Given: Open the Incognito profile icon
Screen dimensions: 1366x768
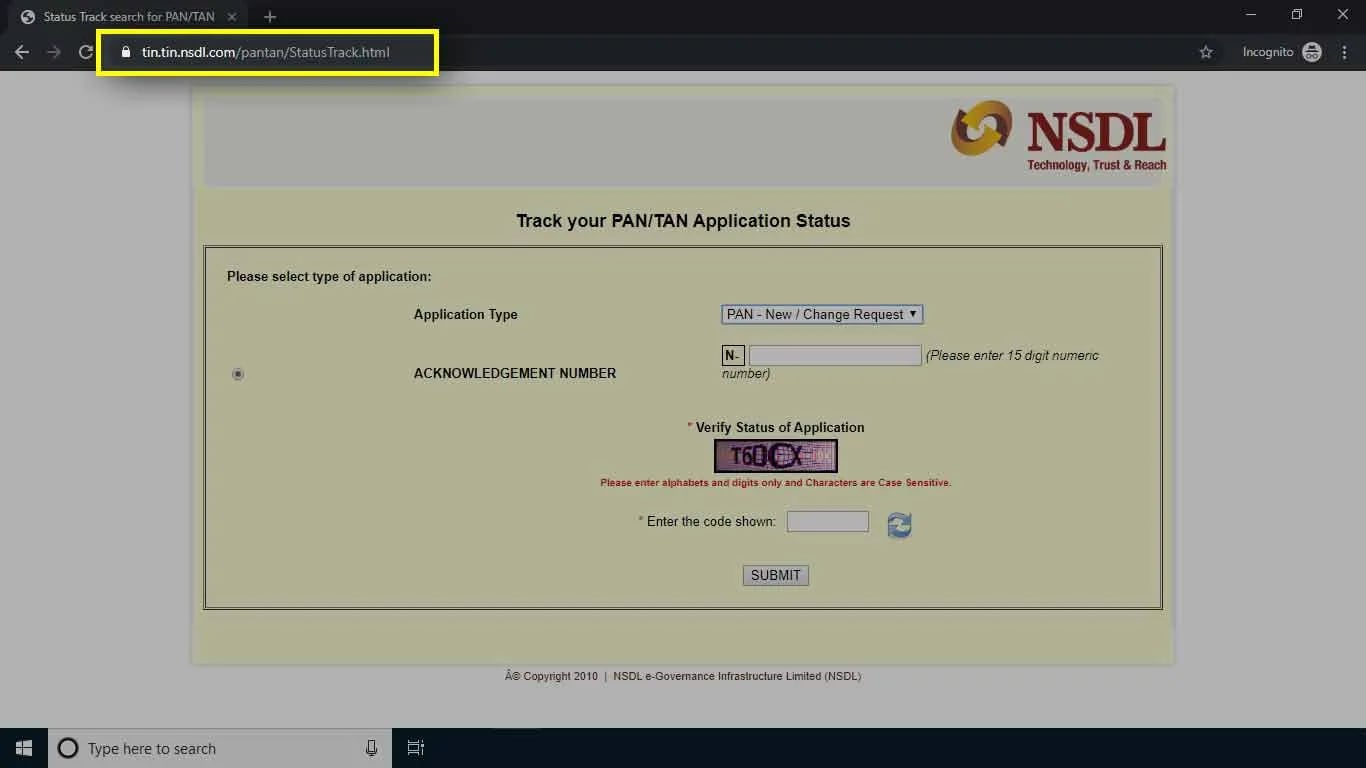Looking at the screenshot, I should [1312, 52].
